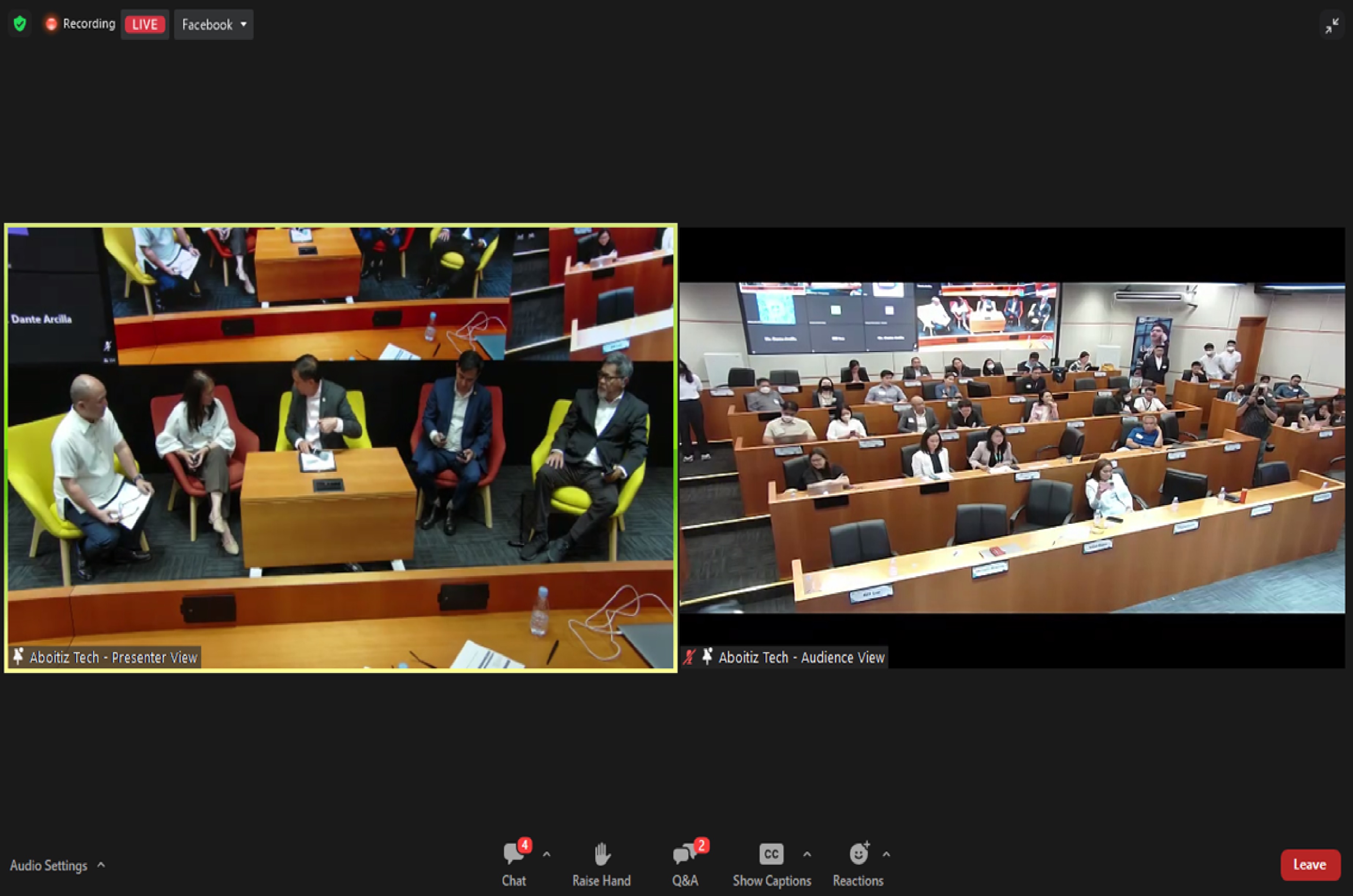Exit full screen using the corner arrows icon

coord(1332,26)
